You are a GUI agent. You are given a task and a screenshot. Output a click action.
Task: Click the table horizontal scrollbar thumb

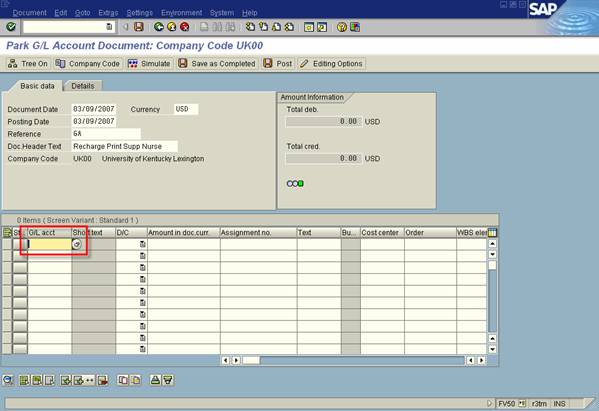coord(251,360)
